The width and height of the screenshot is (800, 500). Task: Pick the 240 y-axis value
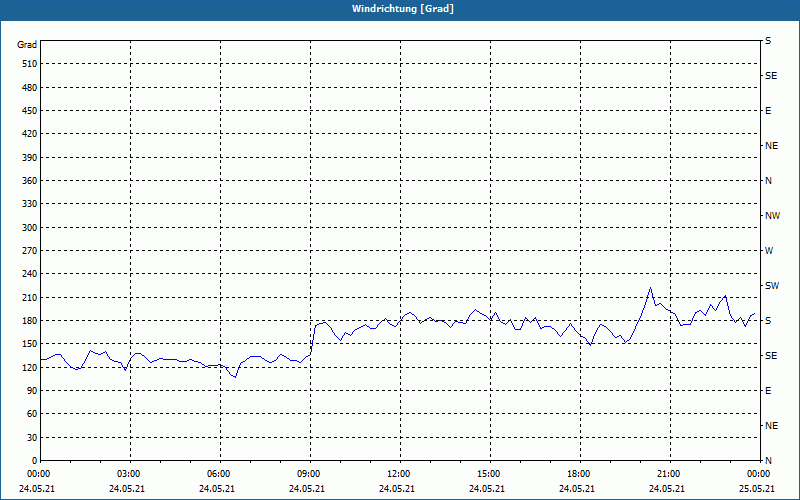(x=30, y=274)
